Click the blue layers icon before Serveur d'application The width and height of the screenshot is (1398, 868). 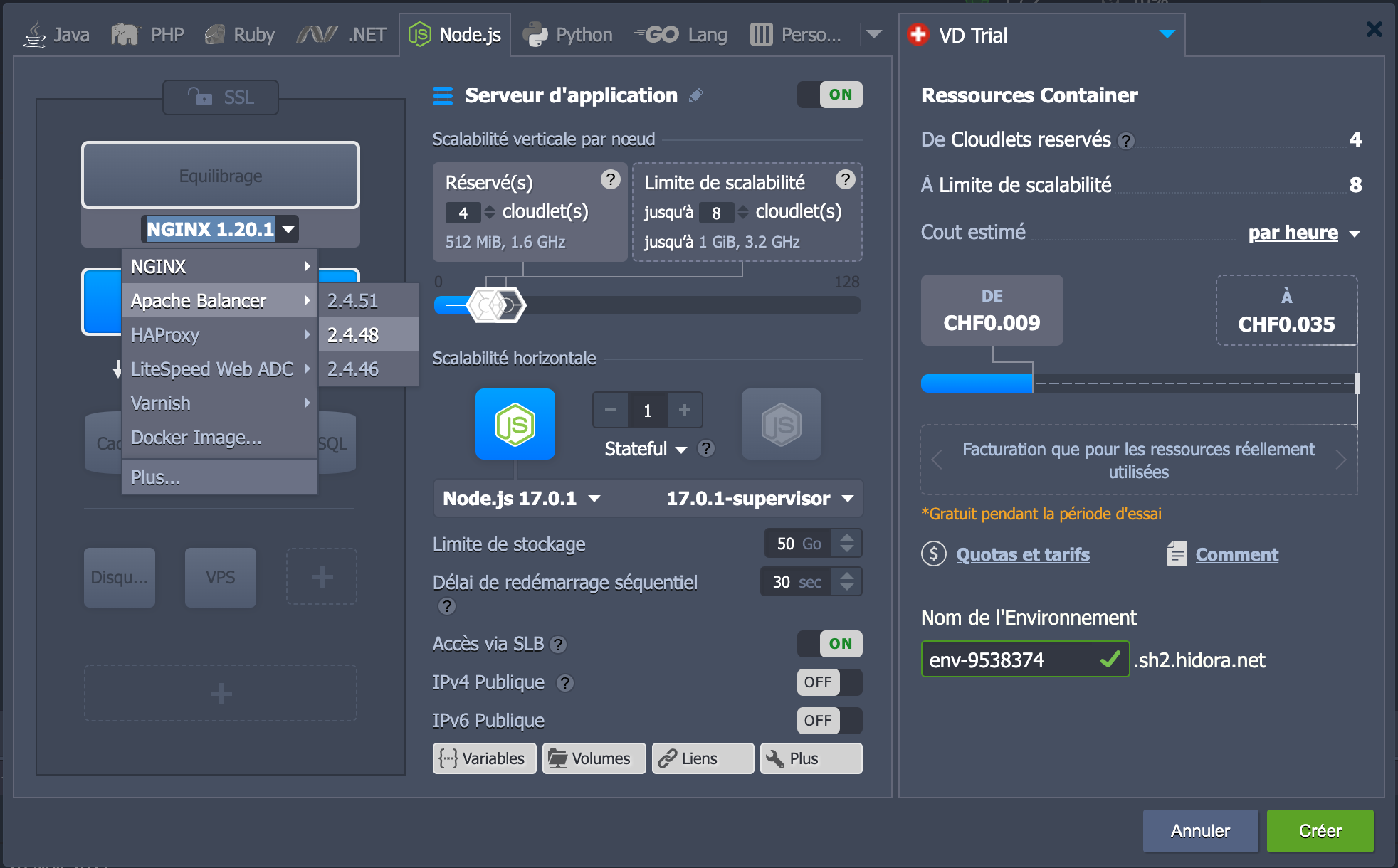[443, 95]
